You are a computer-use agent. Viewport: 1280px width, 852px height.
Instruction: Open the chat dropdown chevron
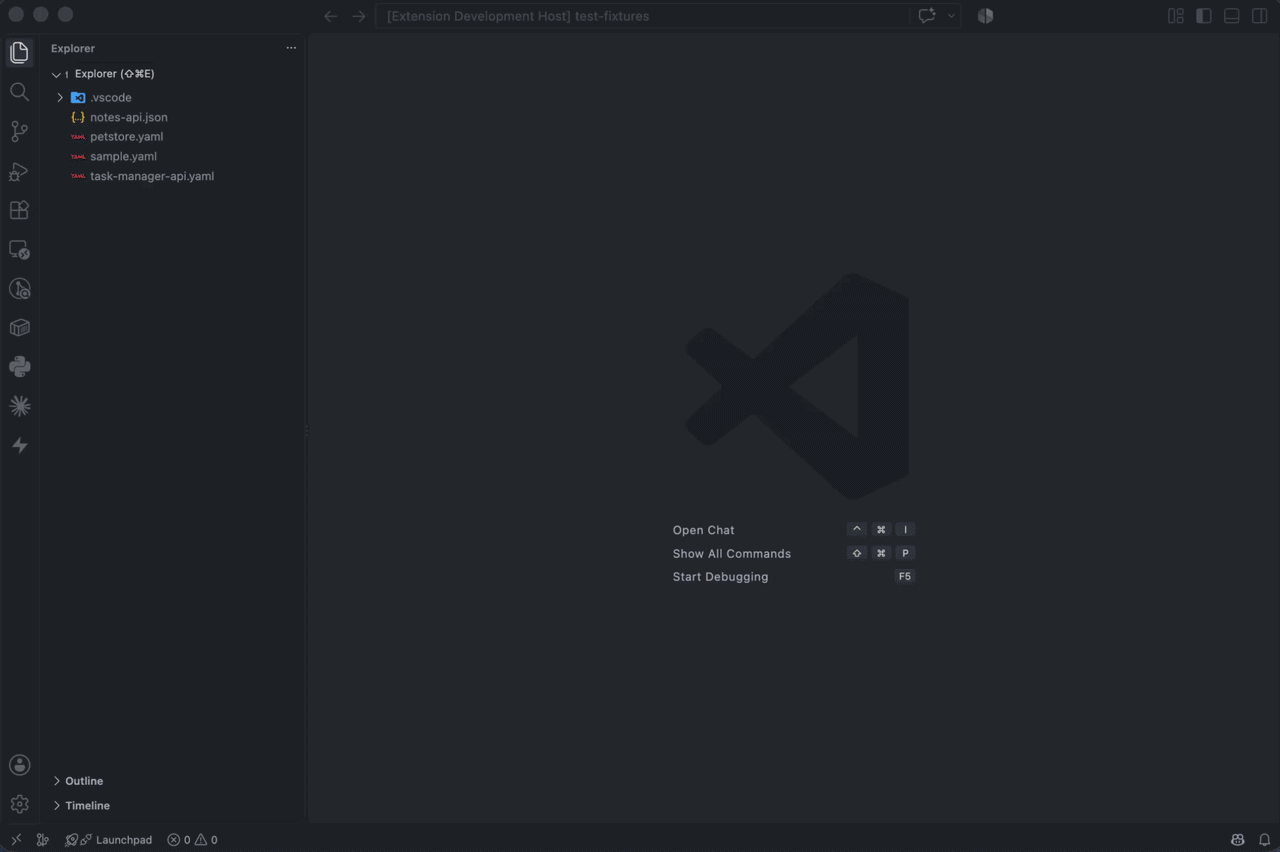click(951, 16)
